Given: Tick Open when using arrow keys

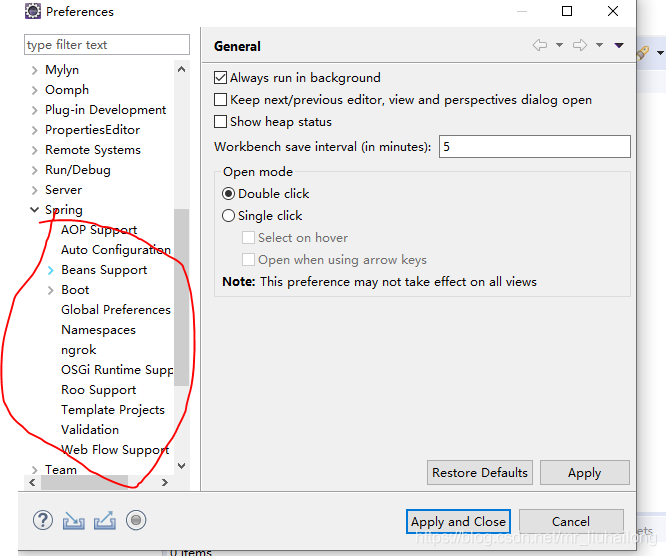Looking at the screenshot, I should (x=248, y=260).
